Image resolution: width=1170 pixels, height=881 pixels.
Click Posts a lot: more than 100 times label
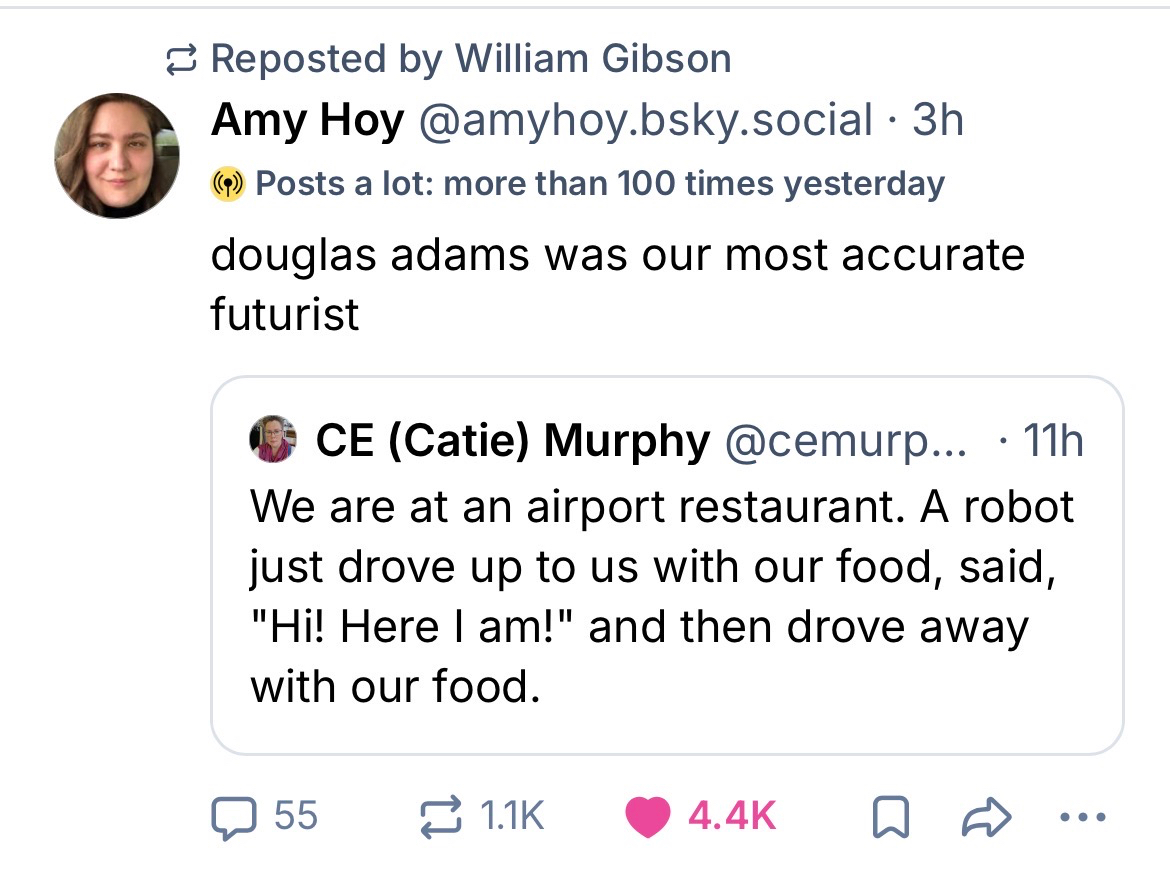[x=600, y=184]
